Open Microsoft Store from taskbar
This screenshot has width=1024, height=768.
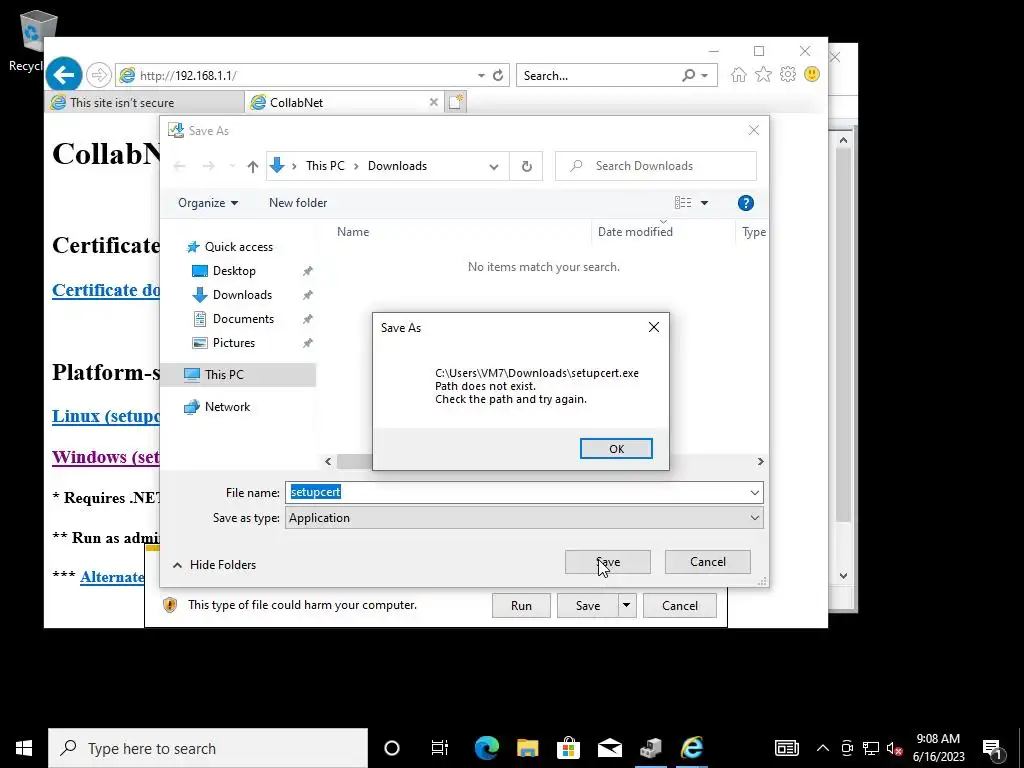click(569, 748)
